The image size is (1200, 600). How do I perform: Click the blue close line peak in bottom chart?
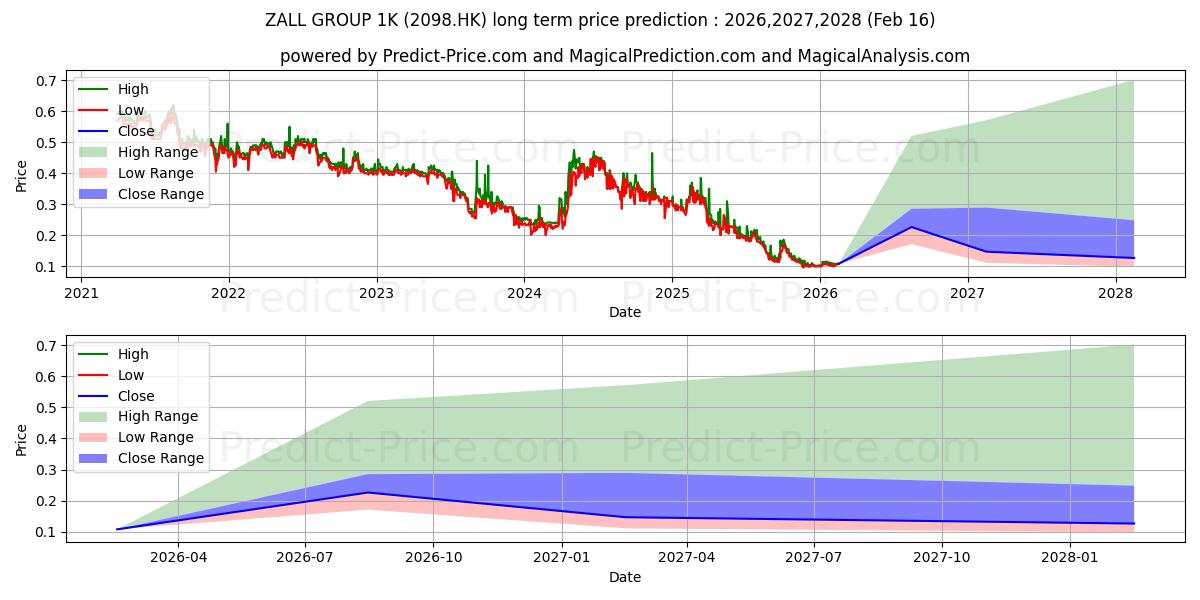click(369, 492)
